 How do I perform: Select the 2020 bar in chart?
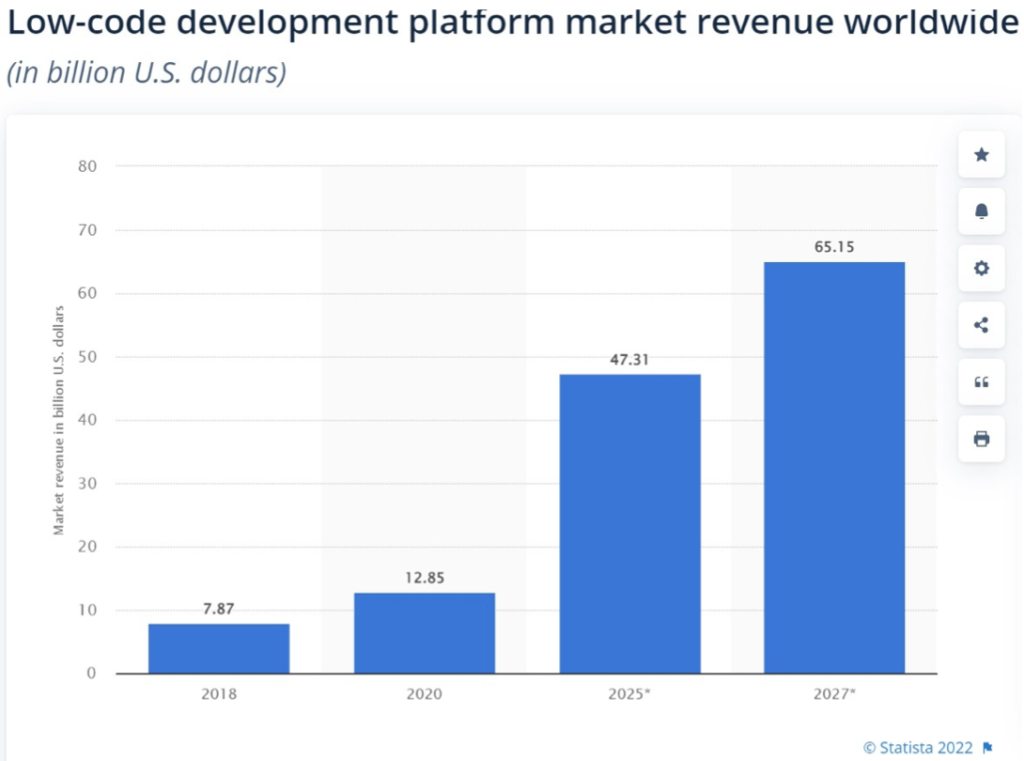point(424,633)
